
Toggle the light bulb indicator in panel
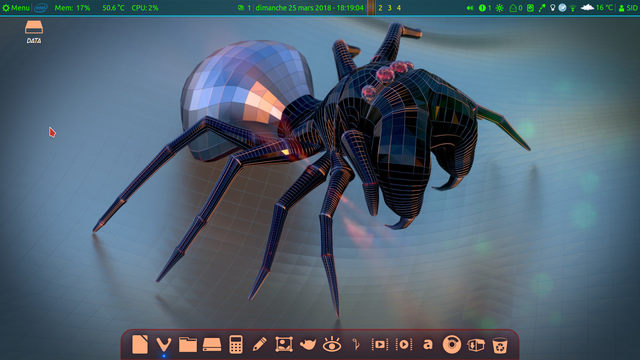point(552,8)
